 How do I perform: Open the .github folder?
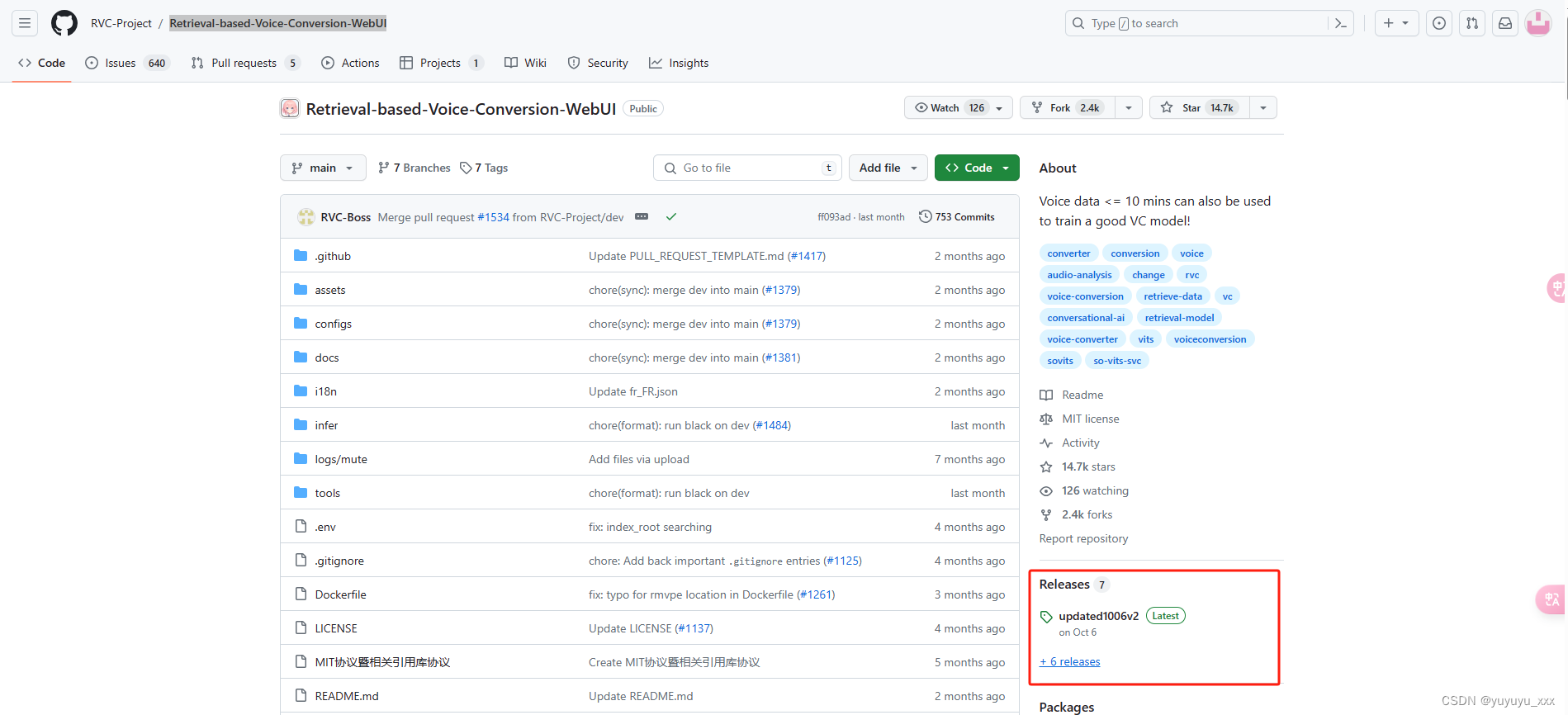(x=333, y=256)
